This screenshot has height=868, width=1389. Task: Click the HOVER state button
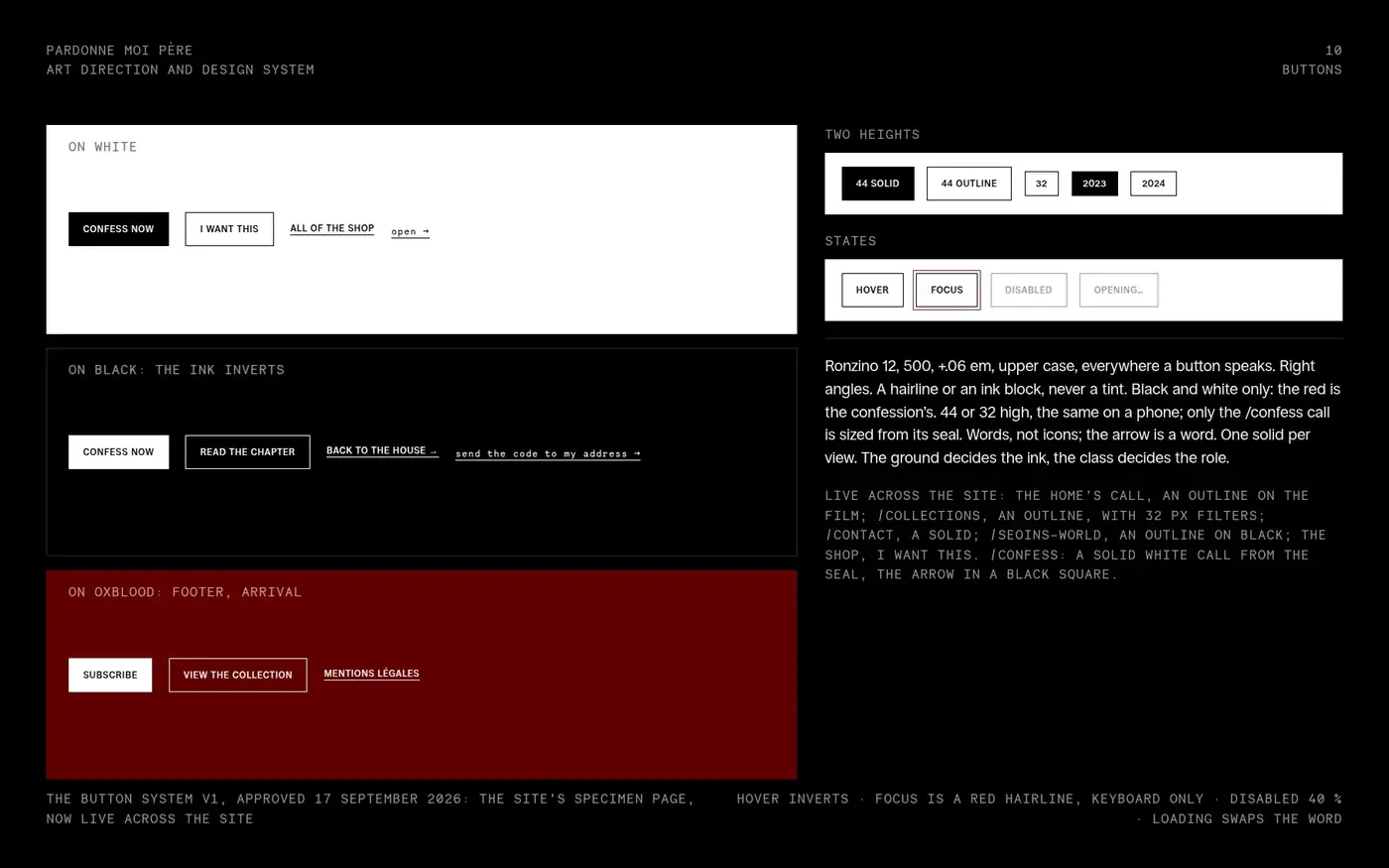coord(872,291)
